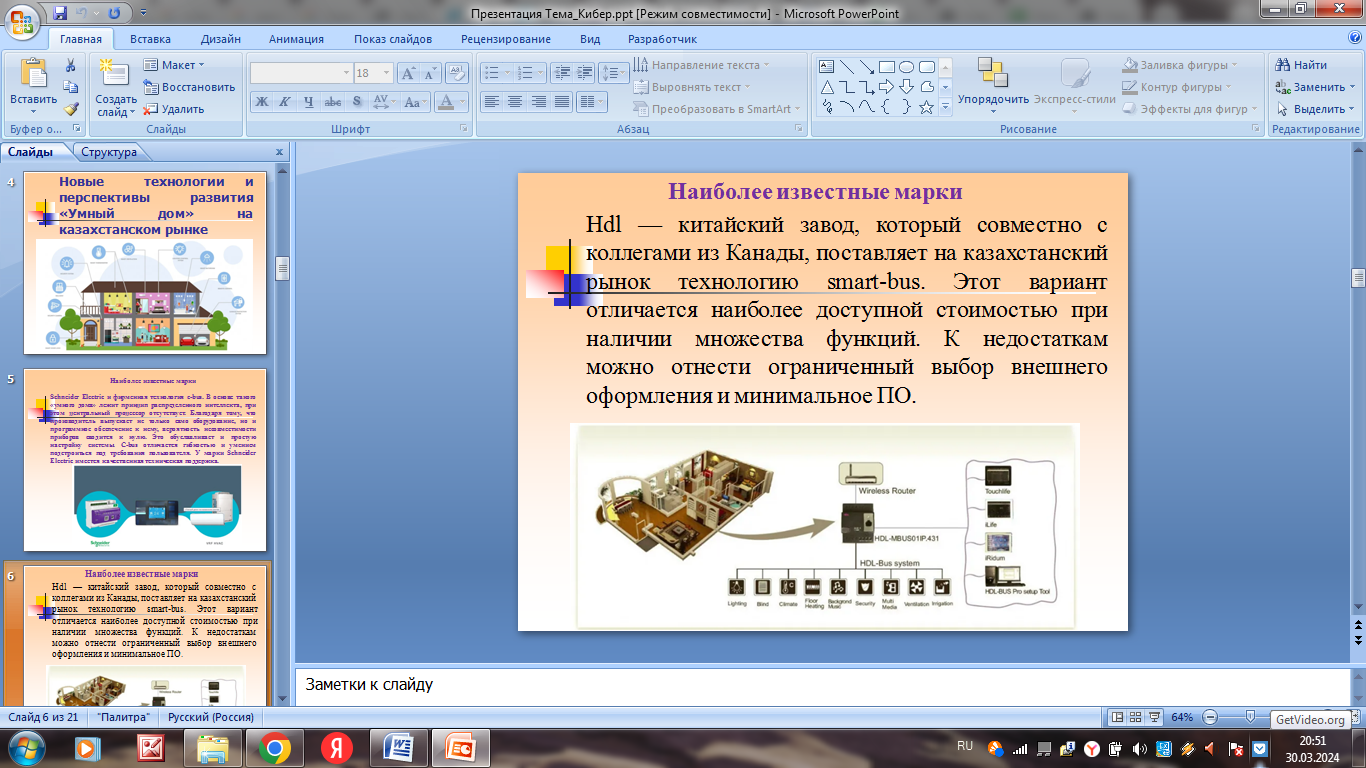Click the font color A swatch
The height and width of the screenshot is (768, 1366).
pyautogui.click(x=446, y=102)
